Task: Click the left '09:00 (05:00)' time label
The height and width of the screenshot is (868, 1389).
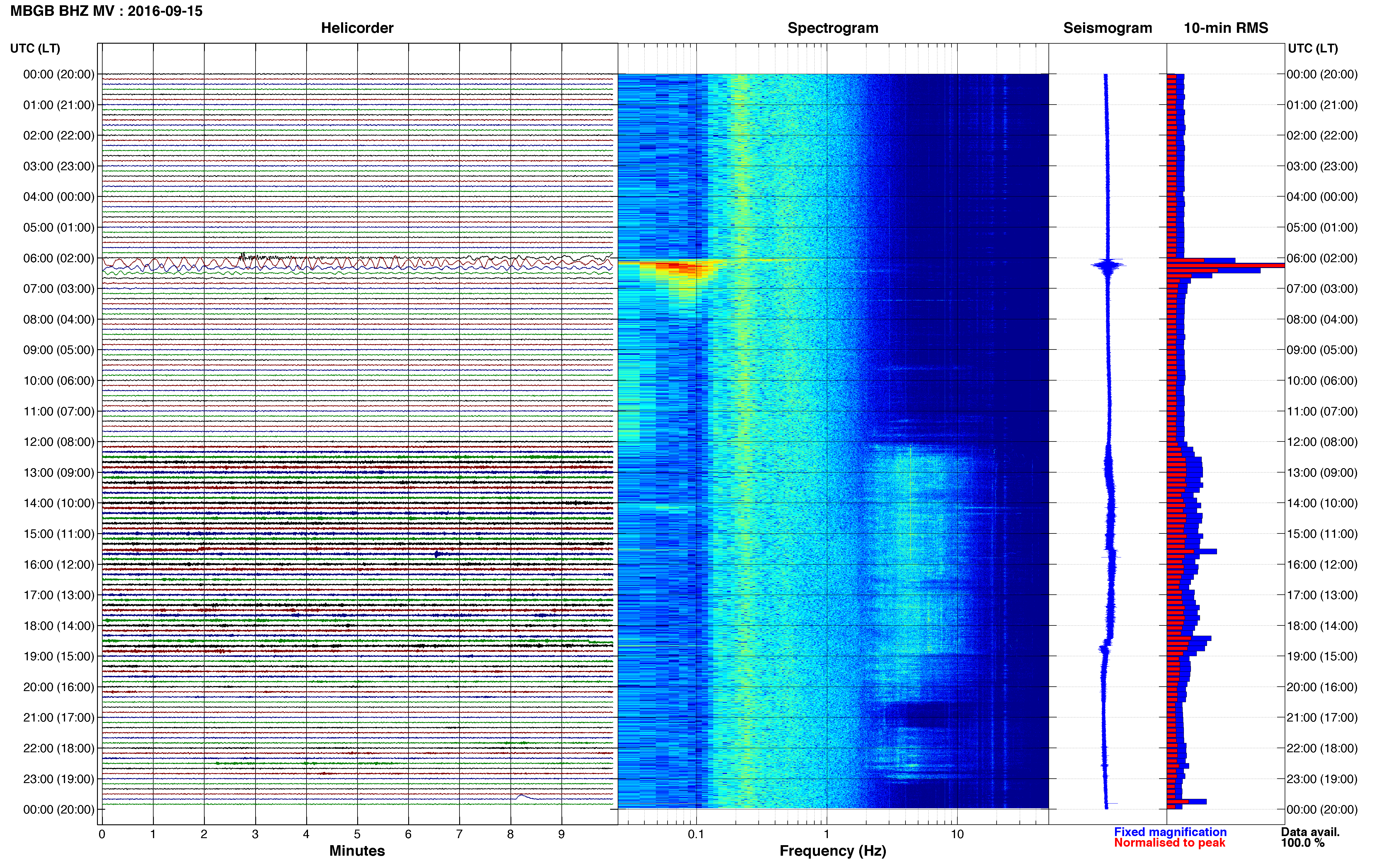Action: tap(59, 350)
